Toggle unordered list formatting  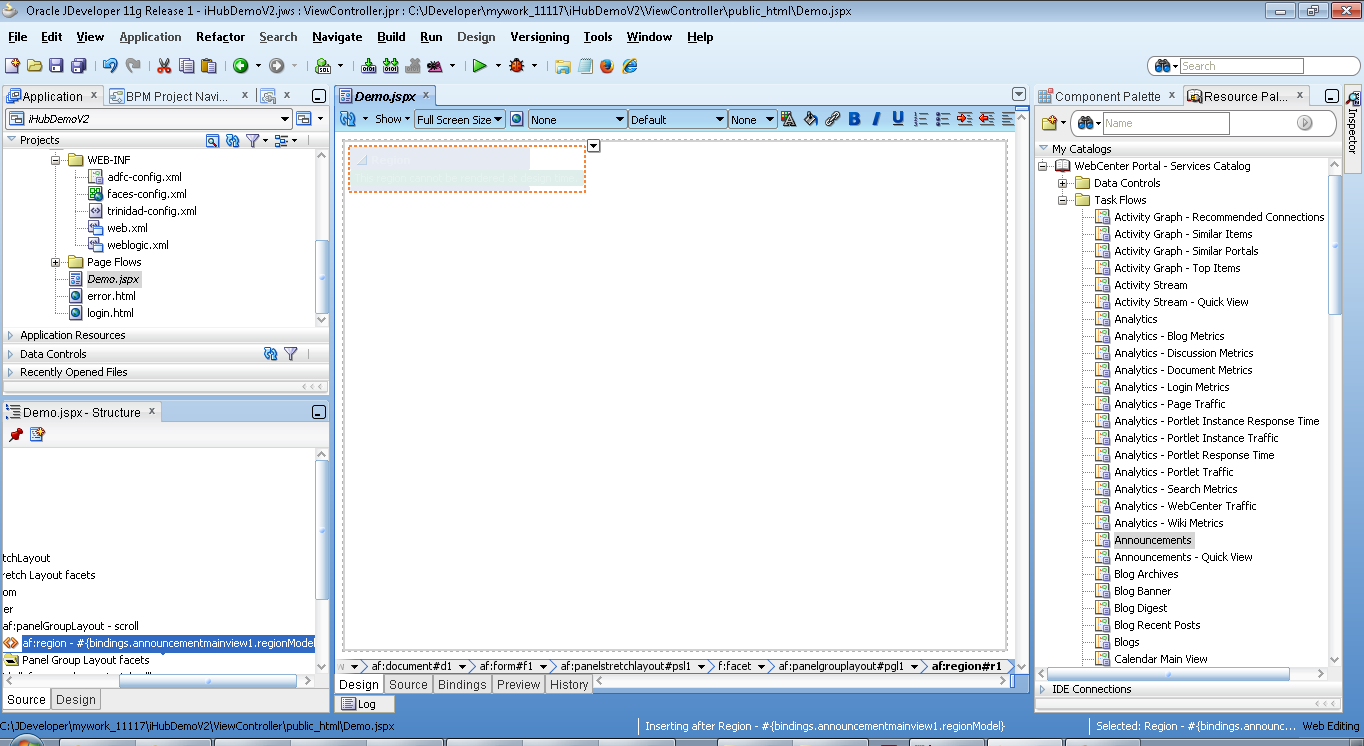point(943,119)
